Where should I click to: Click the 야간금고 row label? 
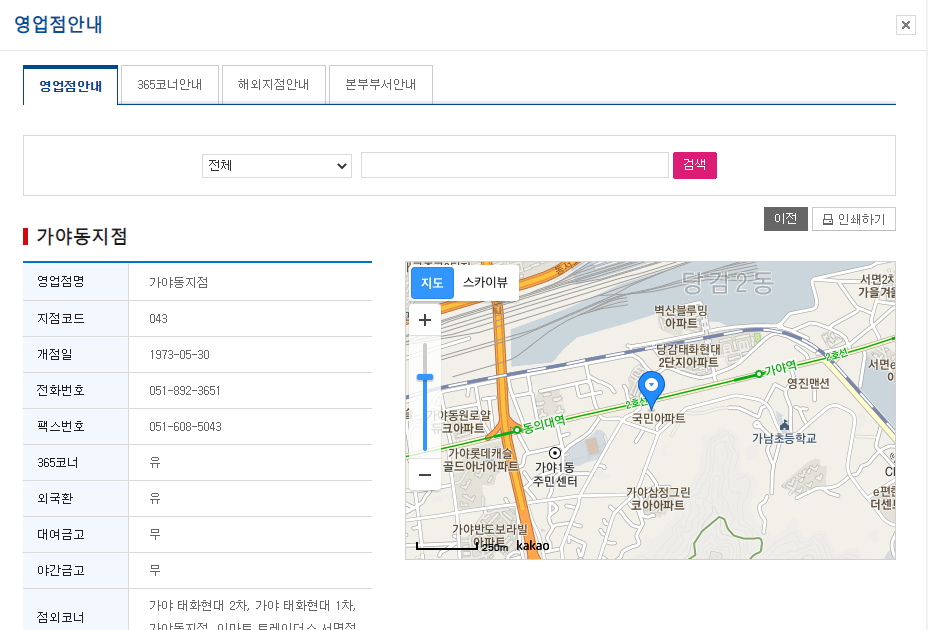60,571
